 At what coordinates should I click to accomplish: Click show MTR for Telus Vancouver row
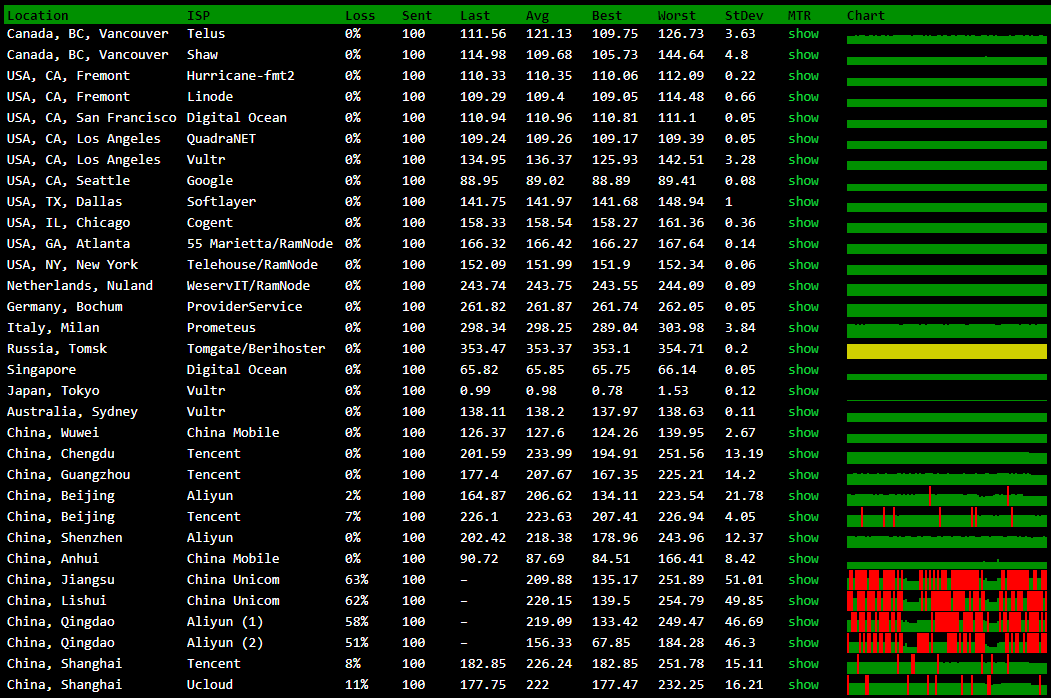coord(803,34)
